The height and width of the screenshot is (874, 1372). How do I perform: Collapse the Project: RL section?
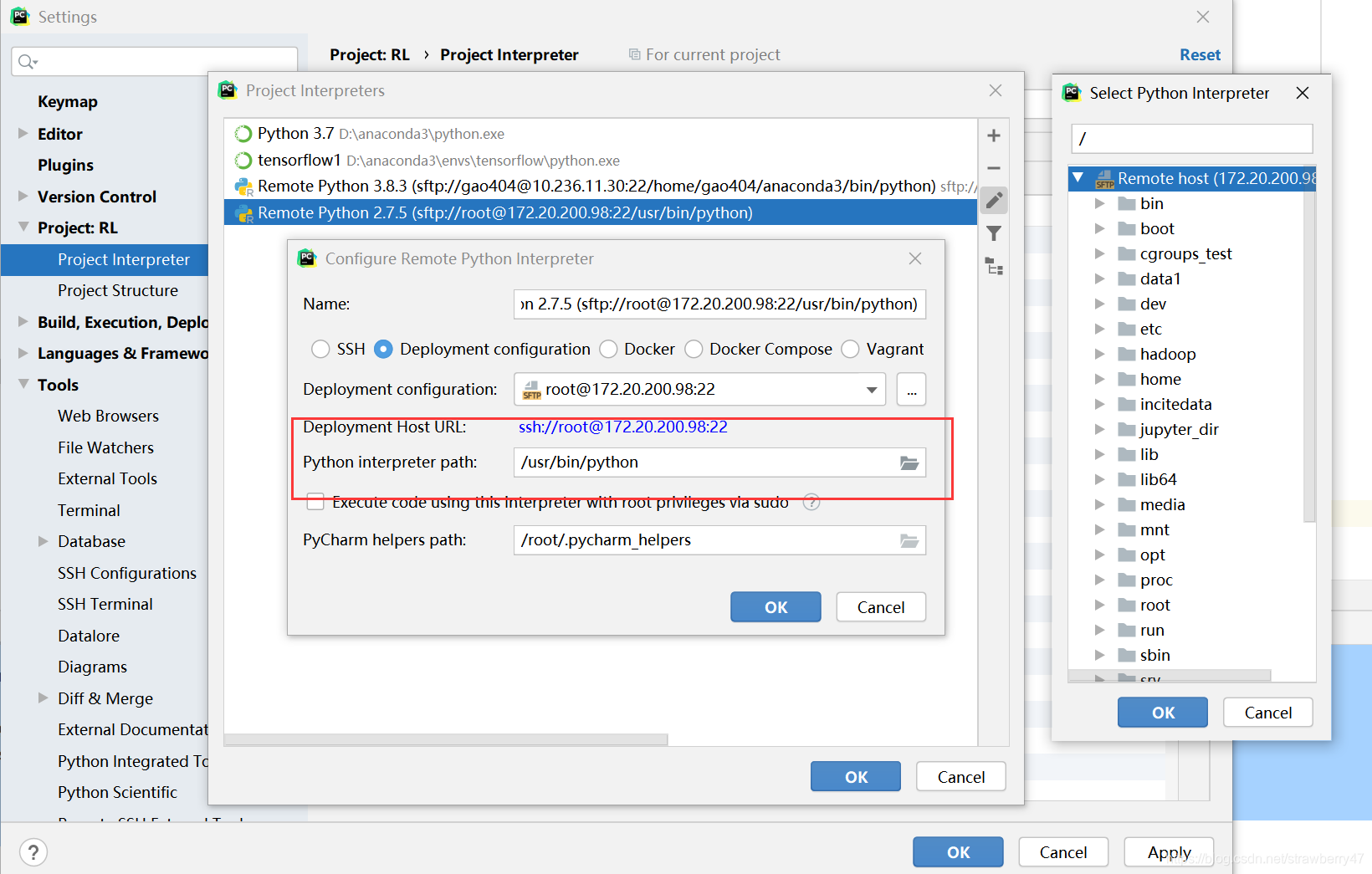pos(23,227)
